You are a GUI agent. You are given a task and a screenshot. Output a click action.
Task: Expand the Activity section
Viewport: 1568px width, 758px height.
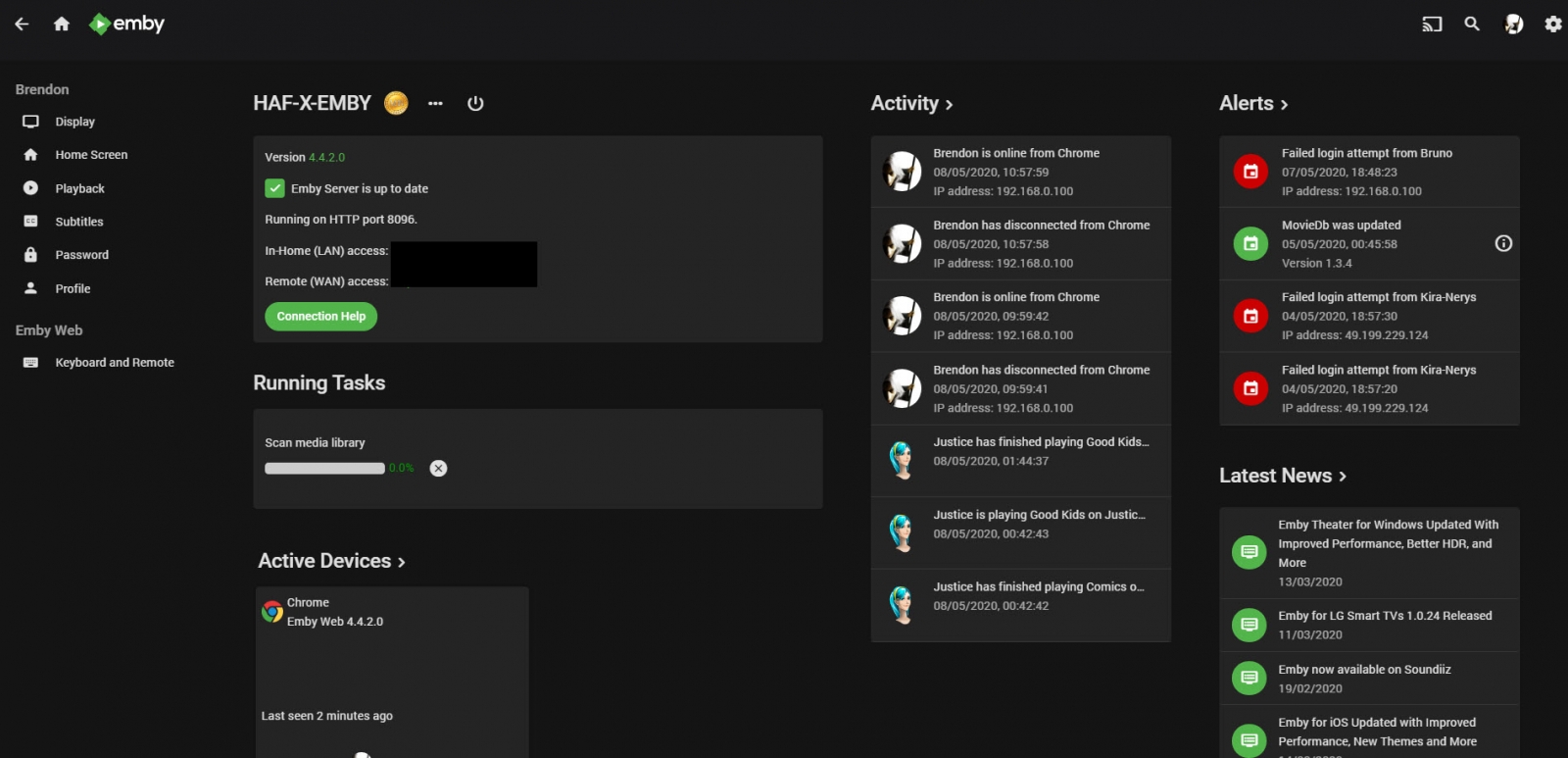coord(911,103)
